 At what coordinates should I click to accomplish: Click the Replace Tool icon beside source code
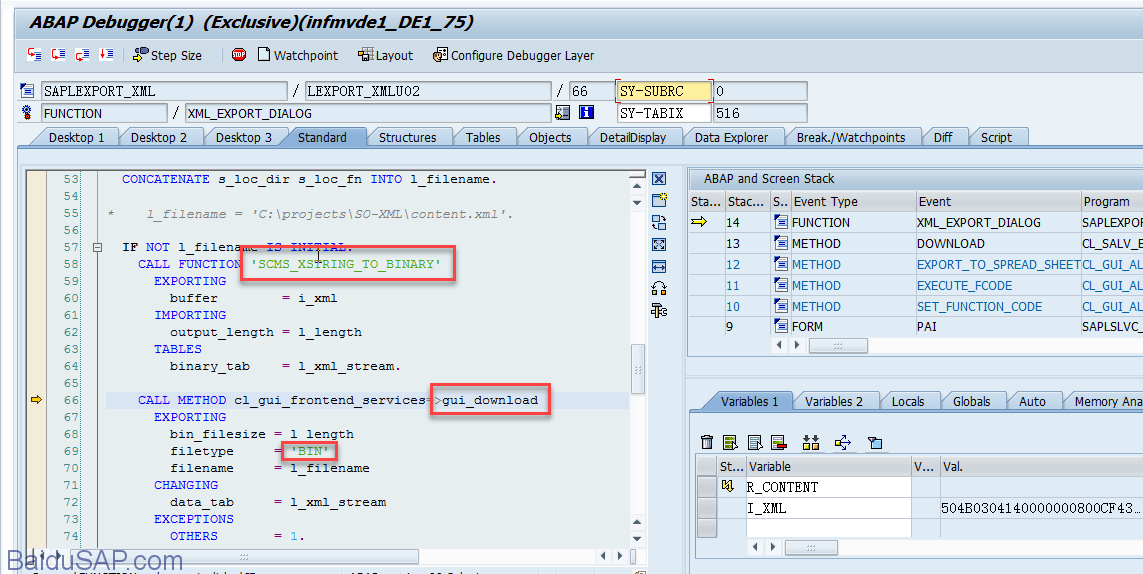(659, 222)
